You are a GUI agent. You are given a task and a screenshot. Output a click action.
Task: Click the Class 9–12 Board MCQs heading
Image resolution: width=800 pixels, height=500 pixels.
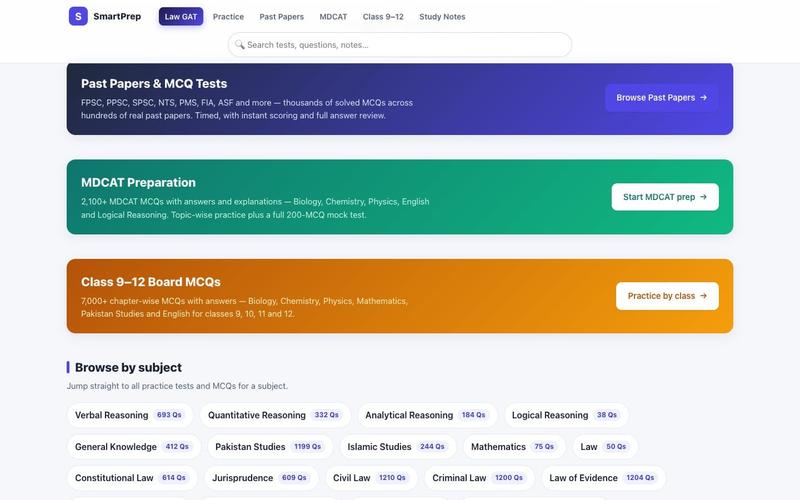pos(151,282)
